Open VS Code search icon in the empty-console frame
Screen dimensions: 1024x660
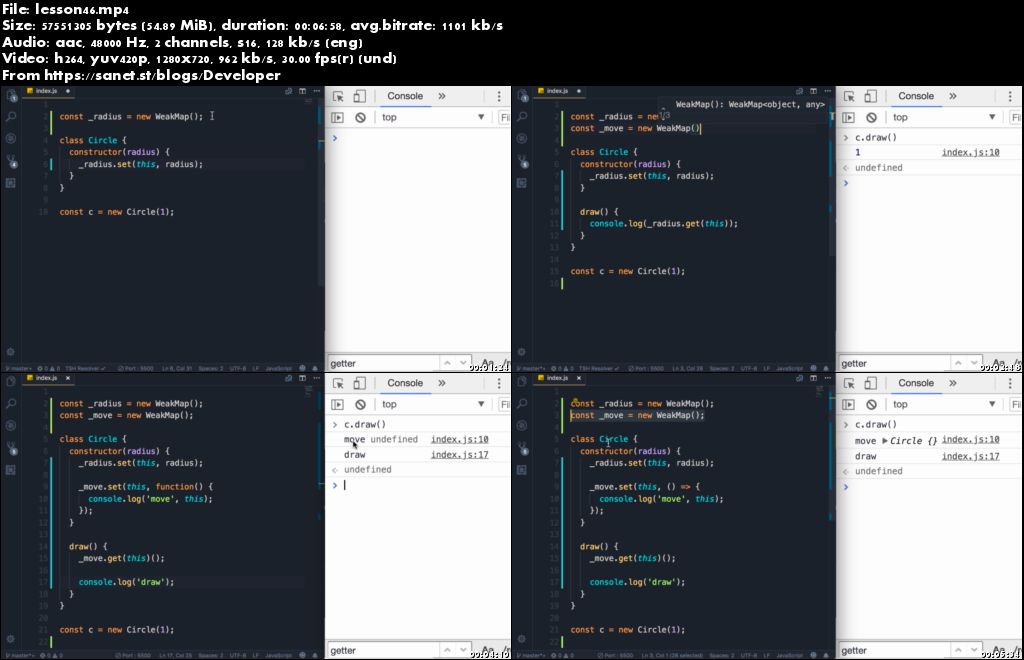(x=11, y=117)
